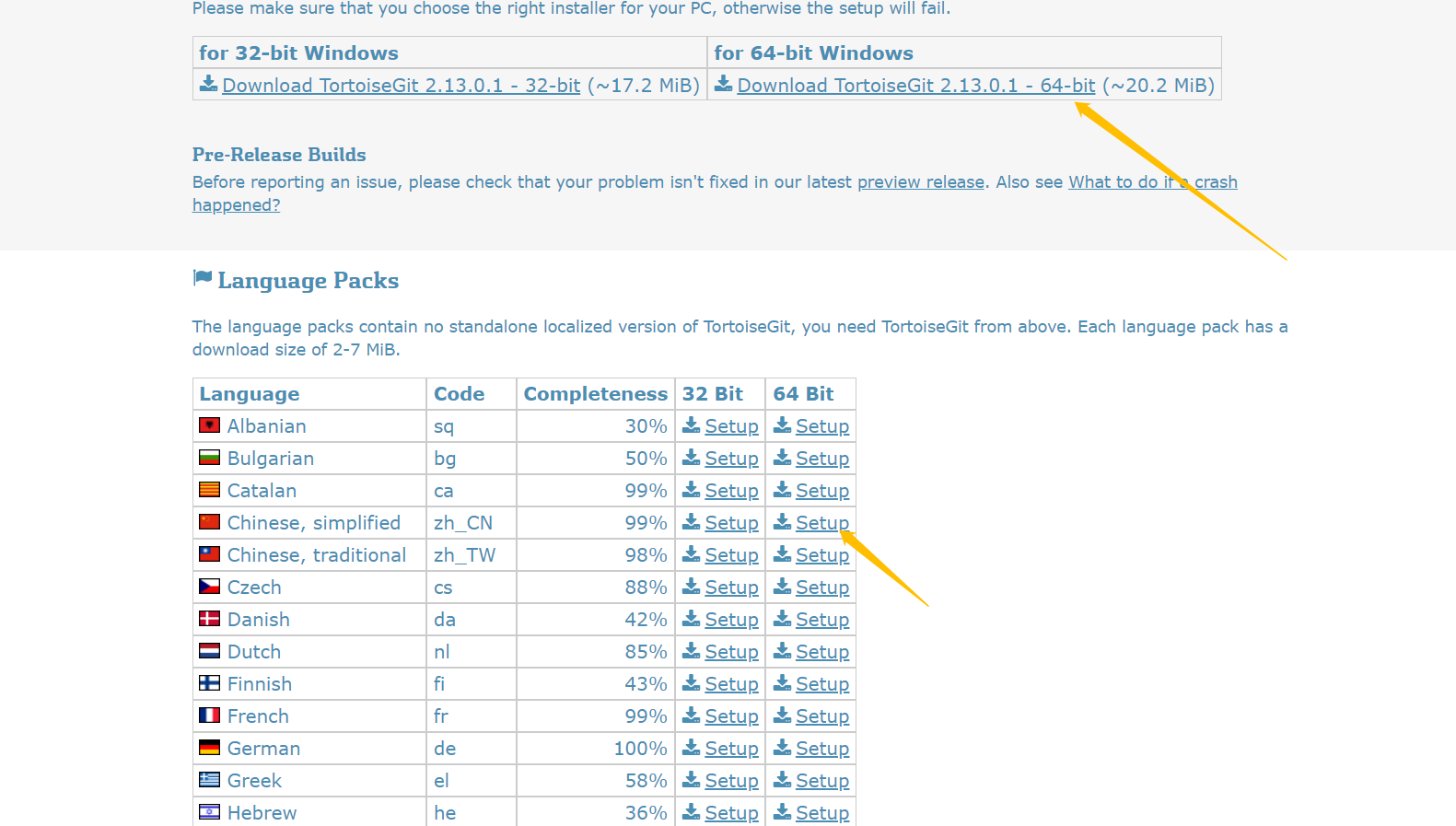Click Hebrew 64 Bit download icon
This screenshot has height=826, width=1456.
tap(783, 811)
